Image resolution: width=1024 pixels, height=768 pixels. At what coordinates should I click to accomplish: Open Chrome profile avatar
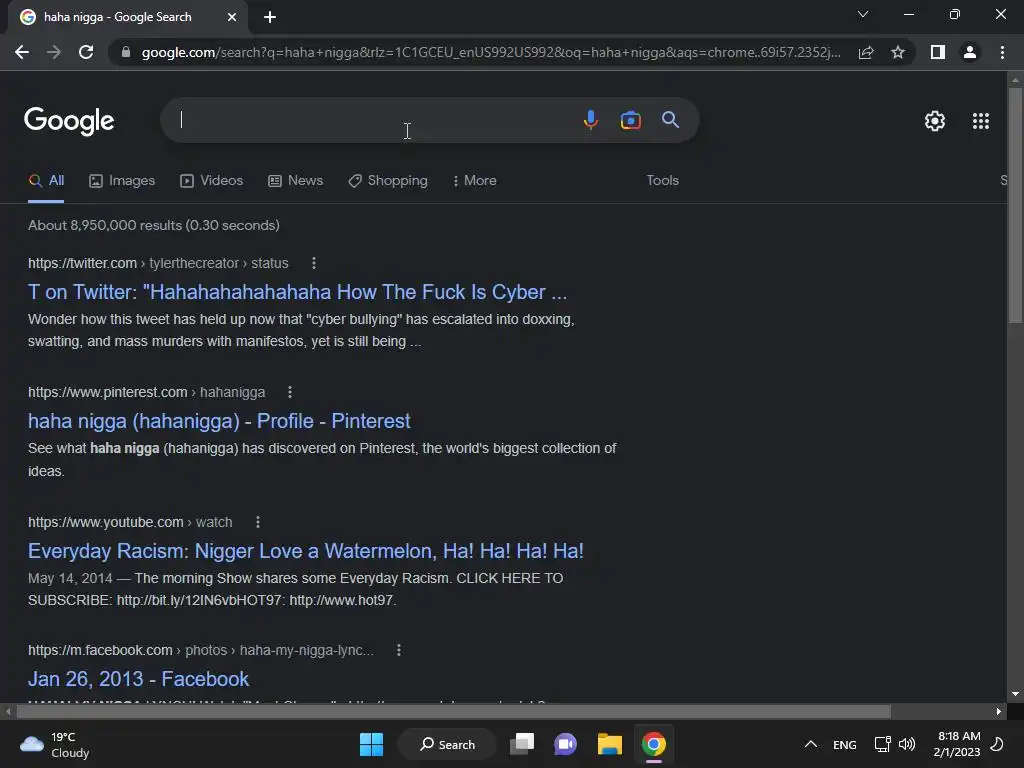click(970, 52)
